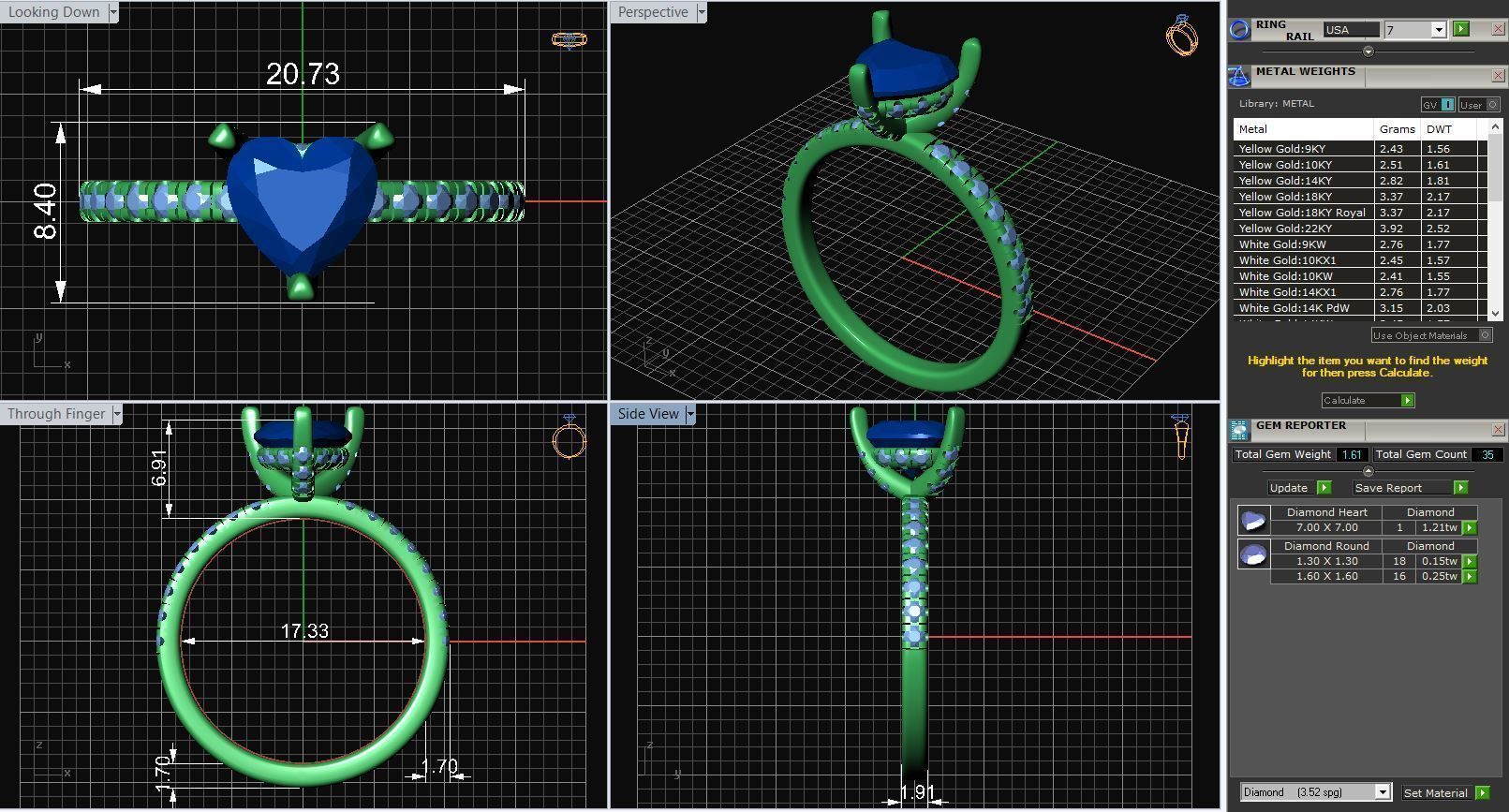Image resolution: width=1509 pixels, height=812 pixels.
Task: Close the Metal Weights panel
Action: [1497, 75]
